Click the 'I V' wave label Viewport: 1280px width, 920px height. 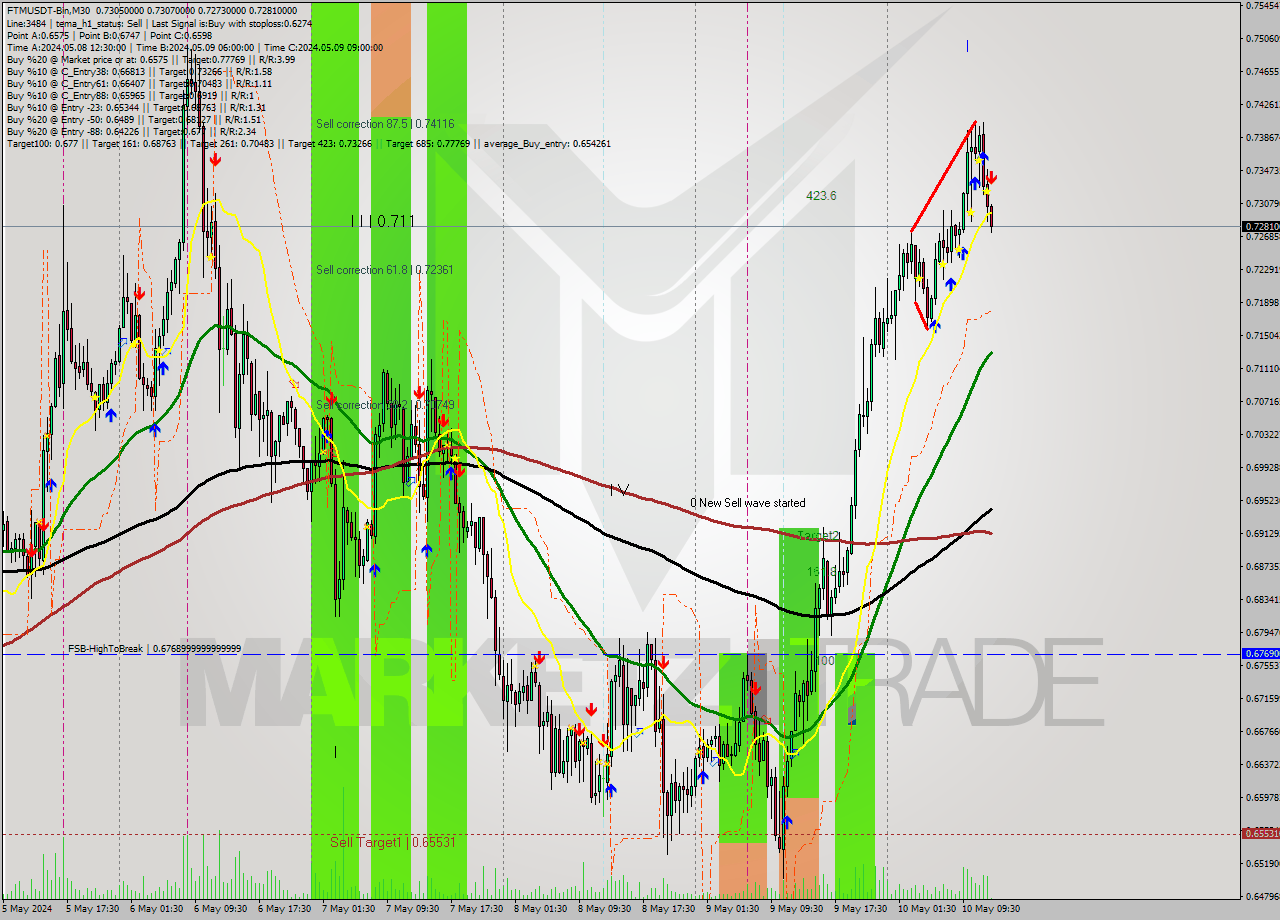tap(619, 489)
